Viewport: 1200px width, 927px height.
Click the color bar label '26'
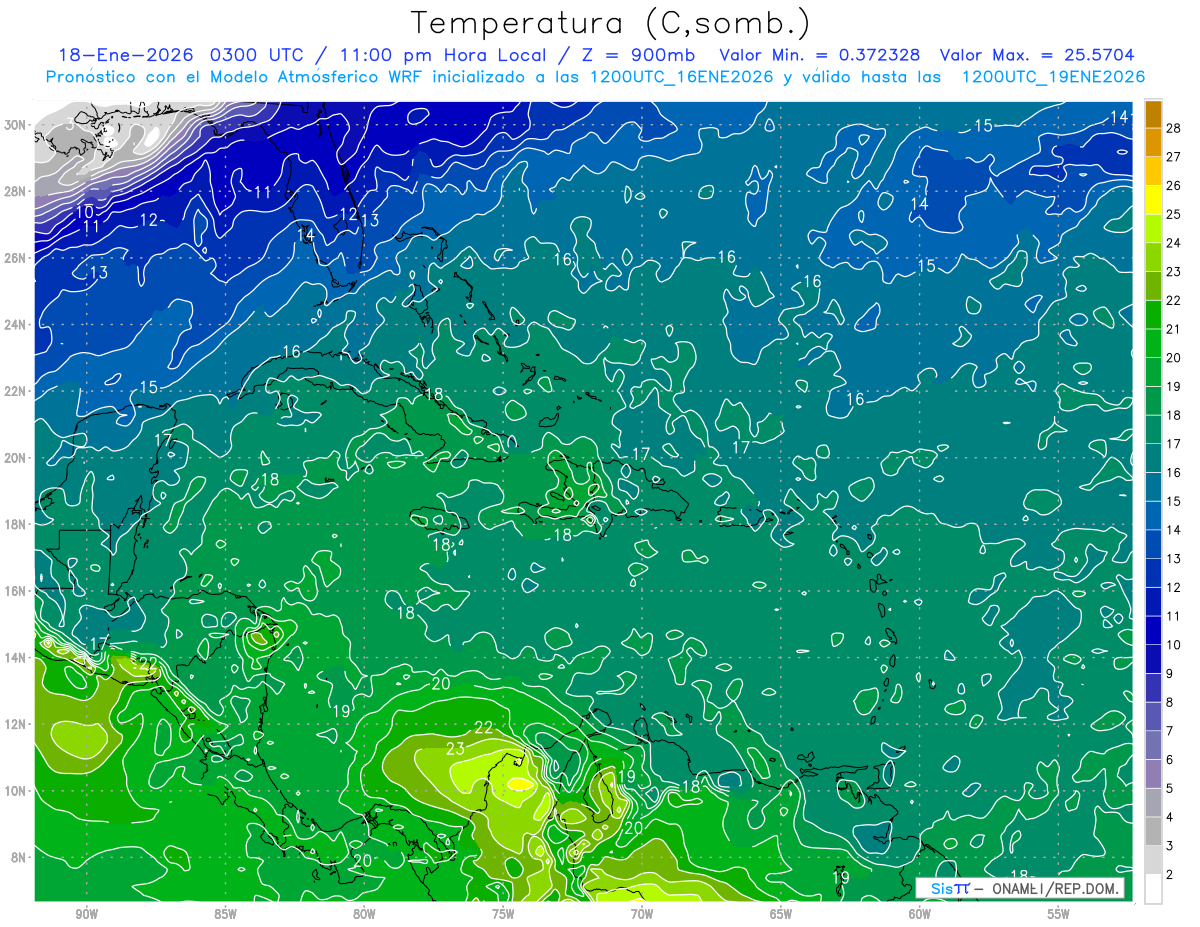1174,184
